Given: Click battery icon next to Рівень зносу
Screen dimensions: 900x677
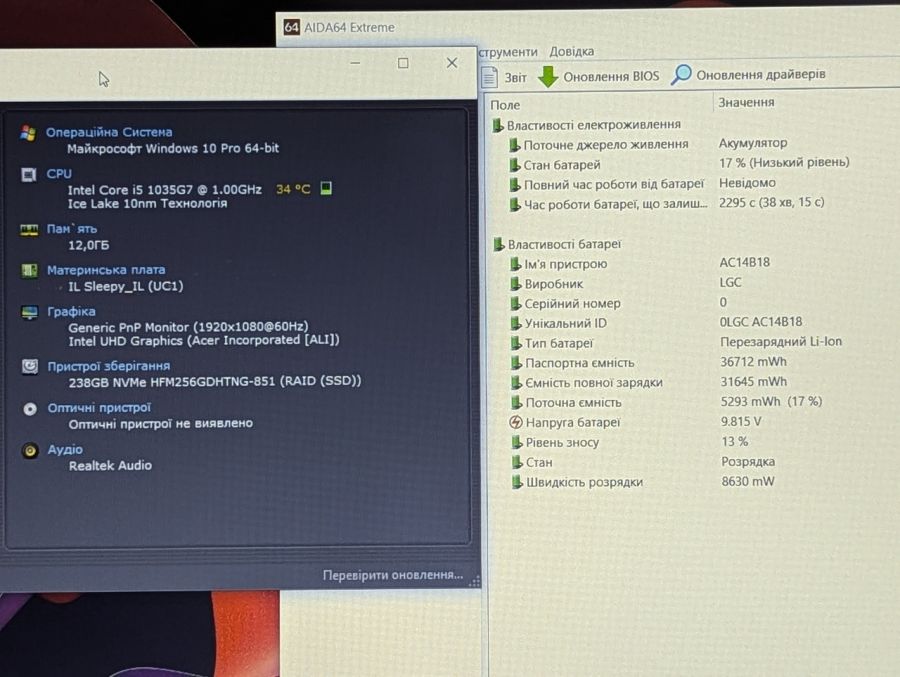Looking at the screenshot, I should click(x=517, y=442).
